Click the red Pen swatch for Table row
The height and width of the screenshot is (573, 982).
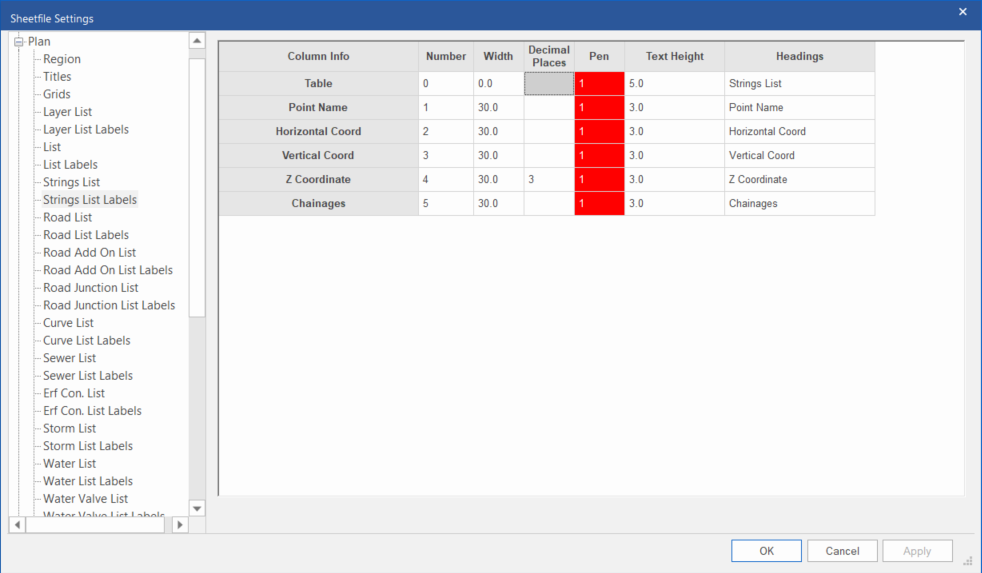(599, 84)
